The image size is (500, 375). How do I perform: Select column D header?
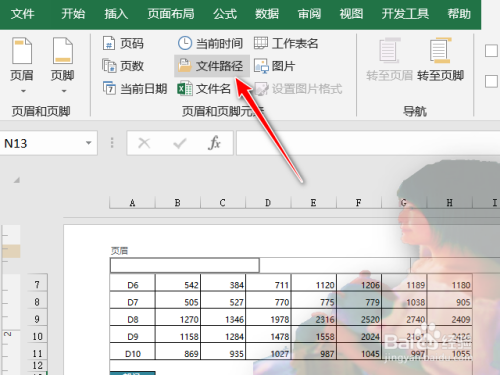click(x=268, y=203)
